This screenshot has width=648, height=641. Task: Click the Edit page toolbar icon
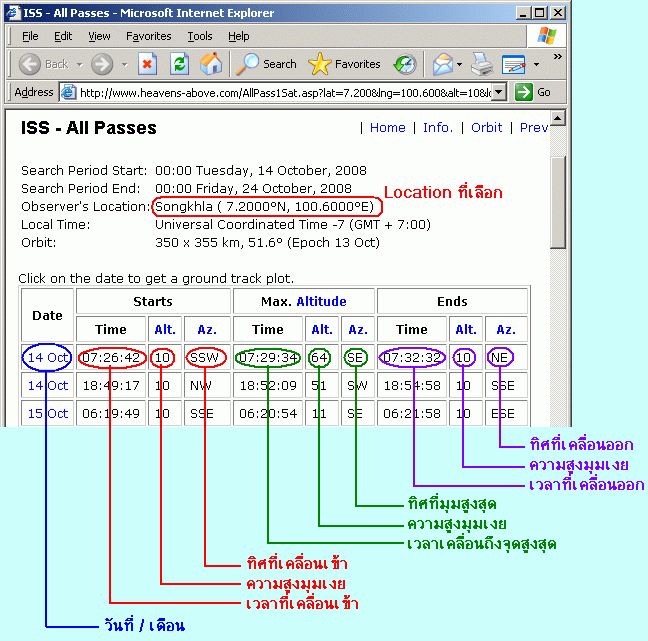(x=514, y=64)
